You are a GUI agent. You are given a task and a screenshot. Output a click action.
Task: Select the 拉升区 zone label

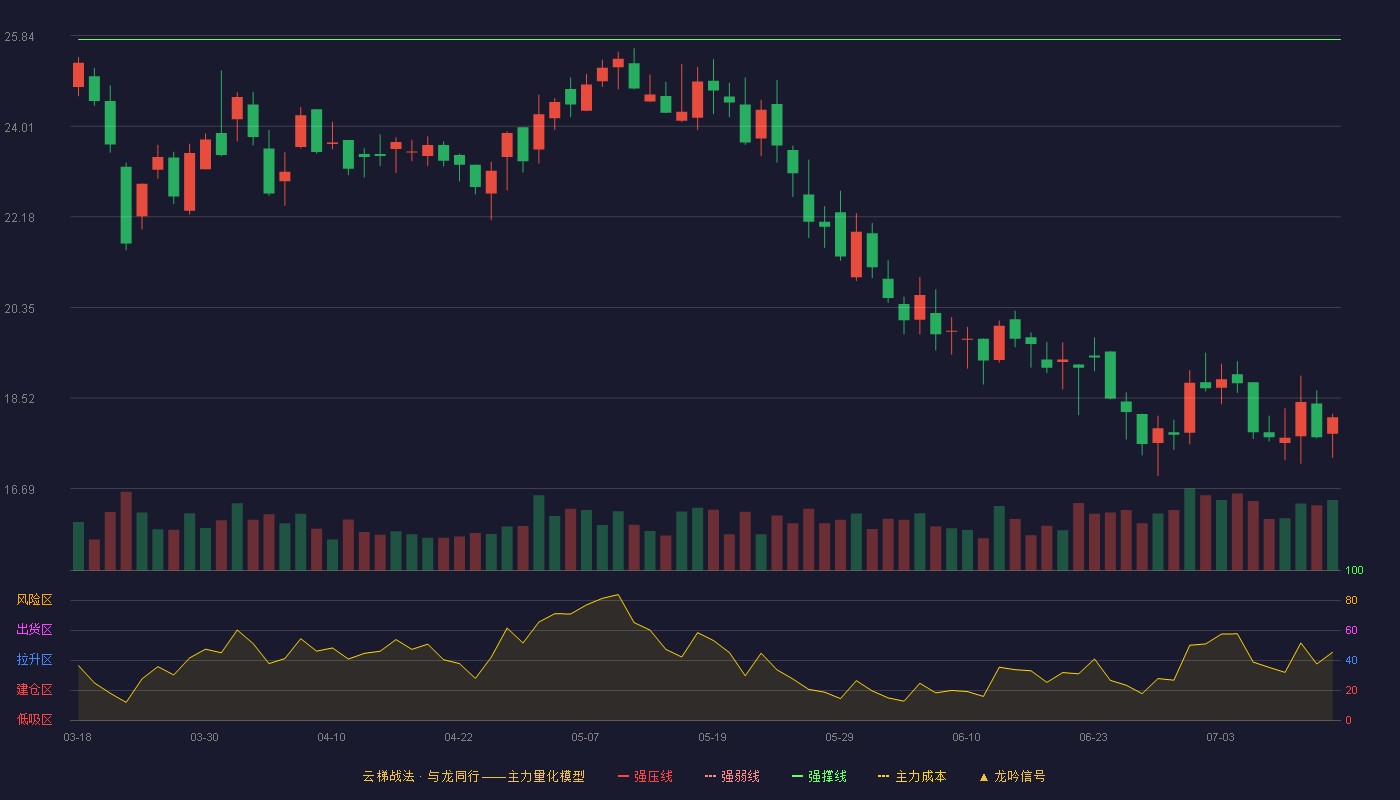coord(34,660)
